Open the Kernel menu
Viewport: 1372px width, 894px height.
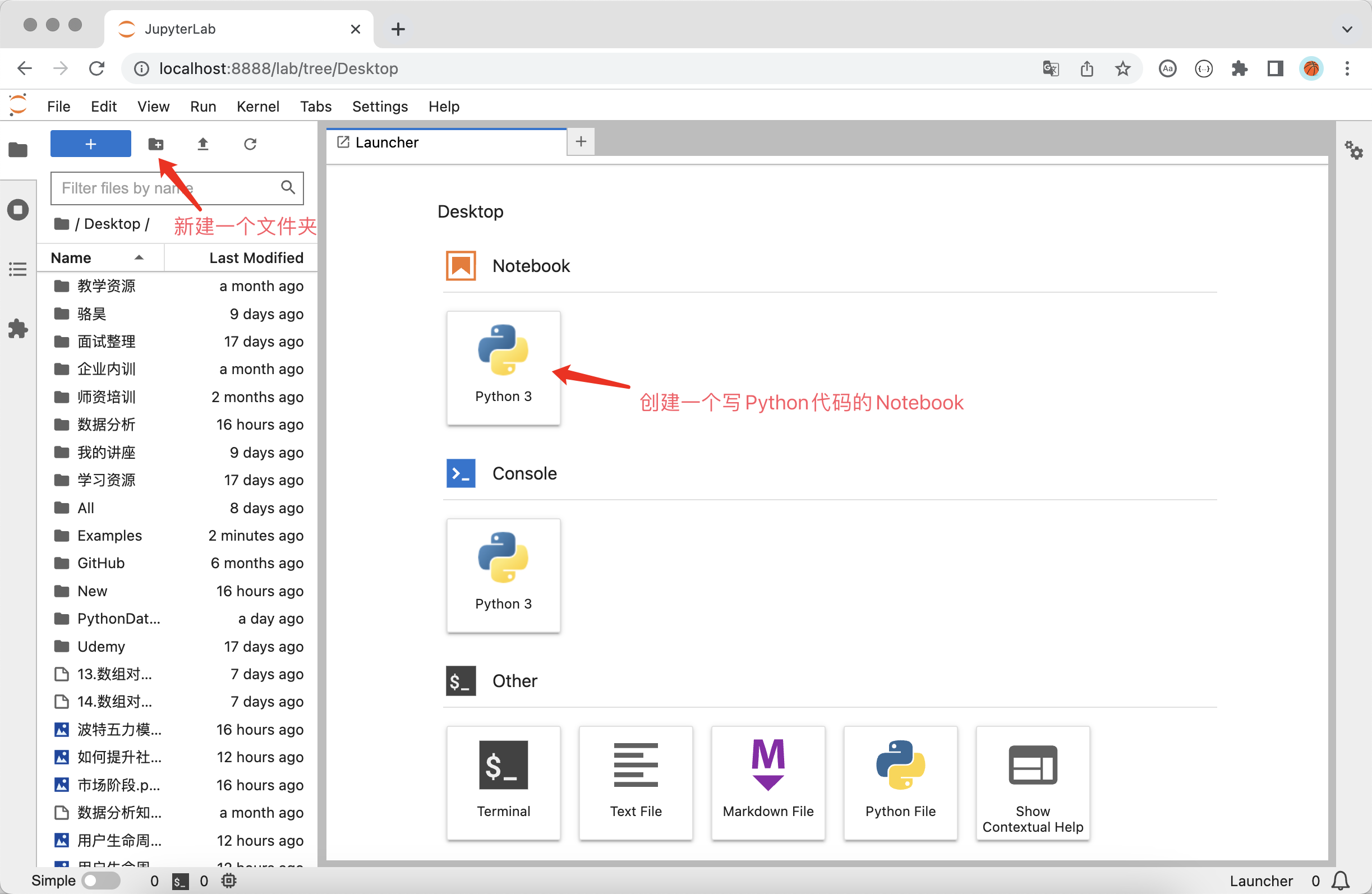pos(257,106)
